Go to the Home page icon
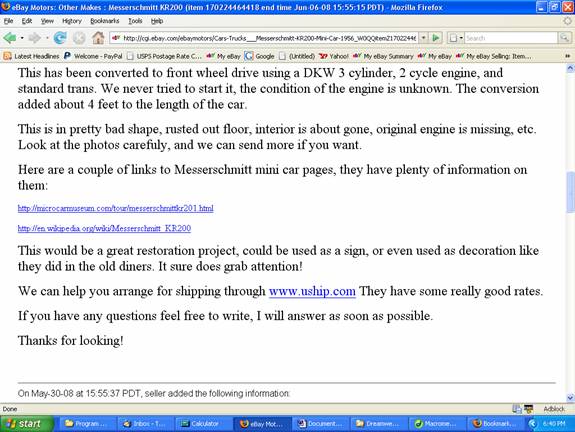 [x=98, y=38]
